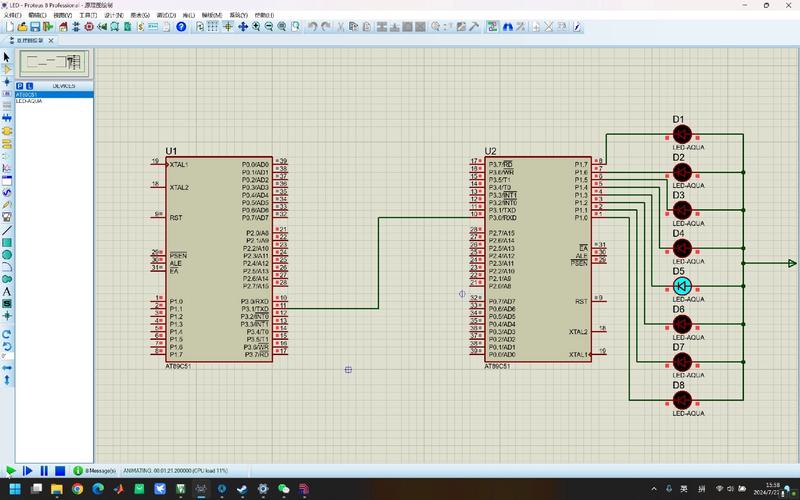Select the 2D circle drawing tool

pyautogui.click(x=7, y=255)
